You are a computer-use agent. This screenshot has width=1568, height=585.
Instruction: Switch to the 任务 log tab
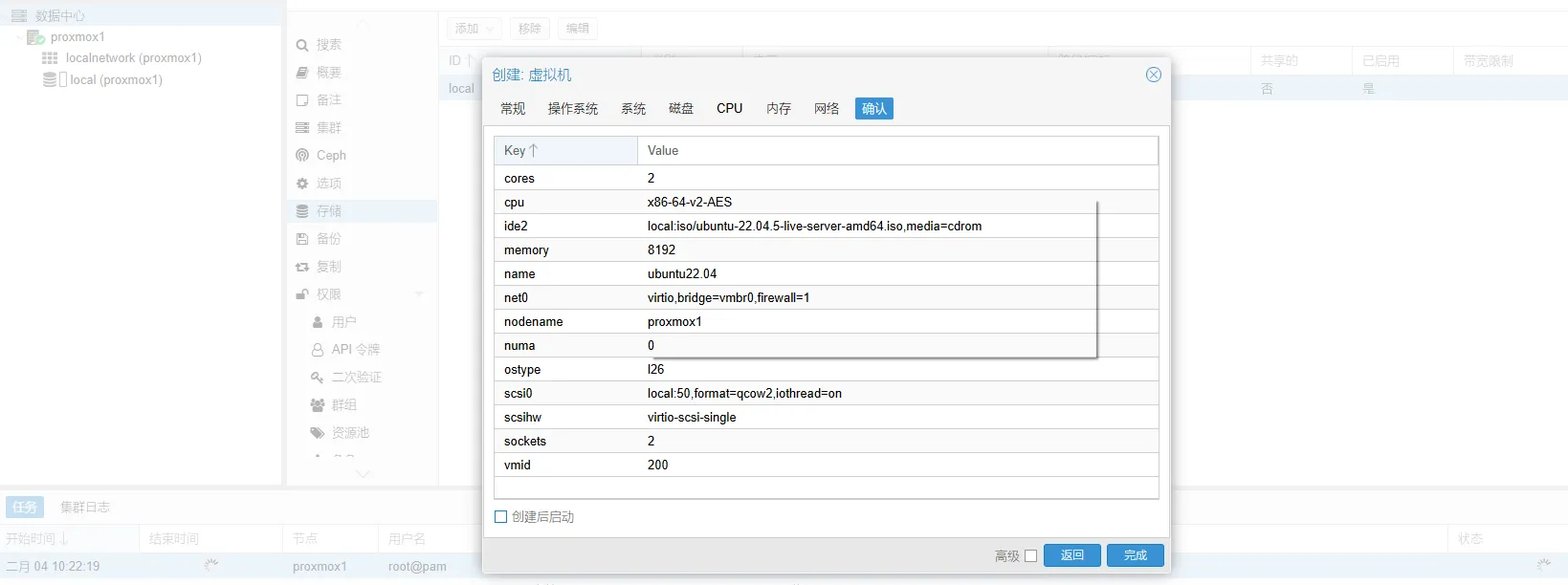[25, 508]
